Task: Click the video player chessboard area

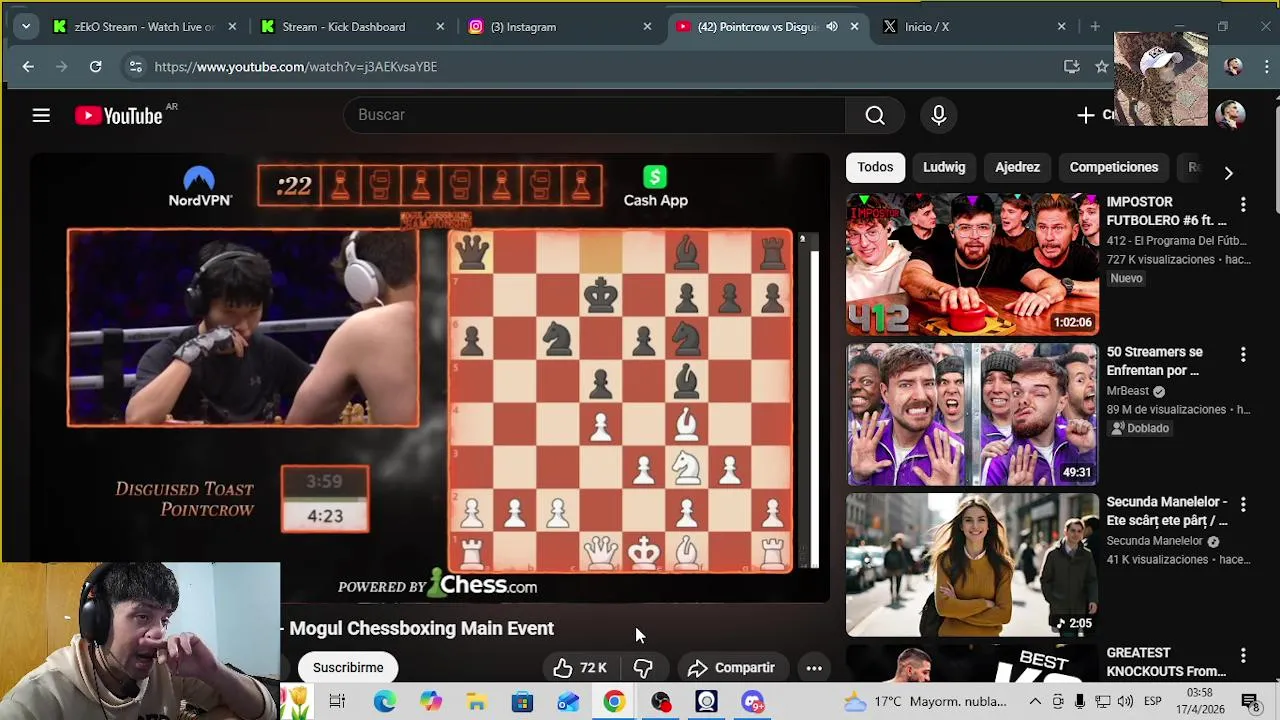Action: (x=620, y=401)
